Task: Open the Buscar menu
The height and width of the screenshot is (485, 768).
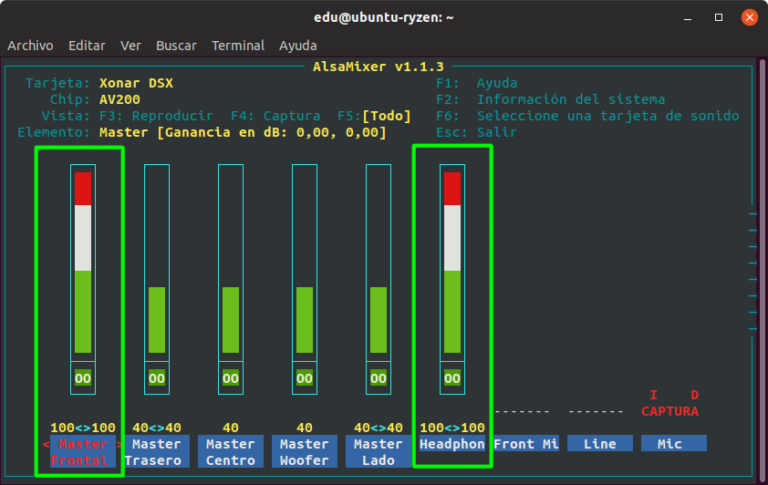Action: 176,46
